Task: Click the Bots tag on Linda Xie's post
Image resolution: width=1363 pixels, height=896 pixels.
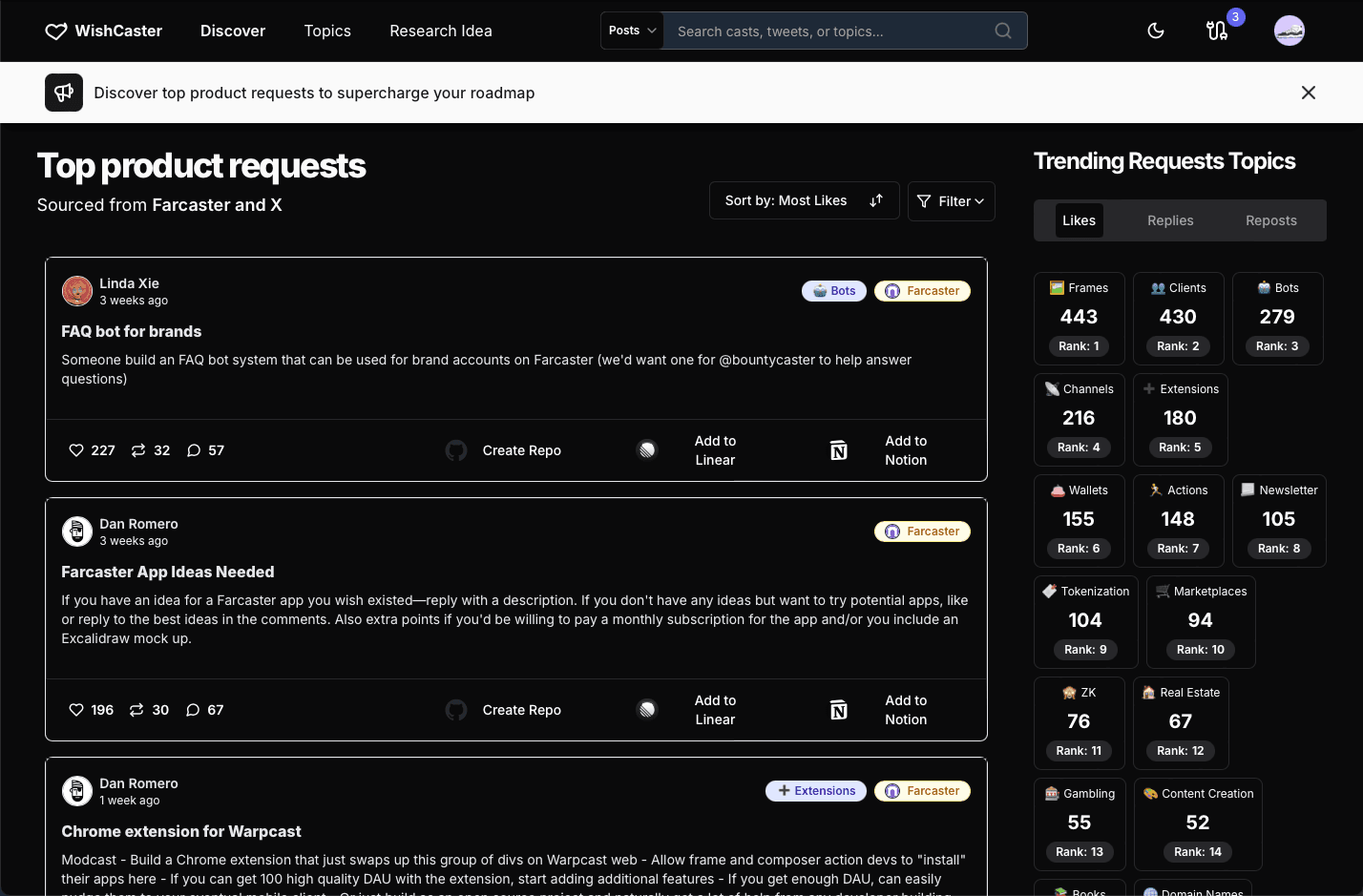Action: coord(834,291)
